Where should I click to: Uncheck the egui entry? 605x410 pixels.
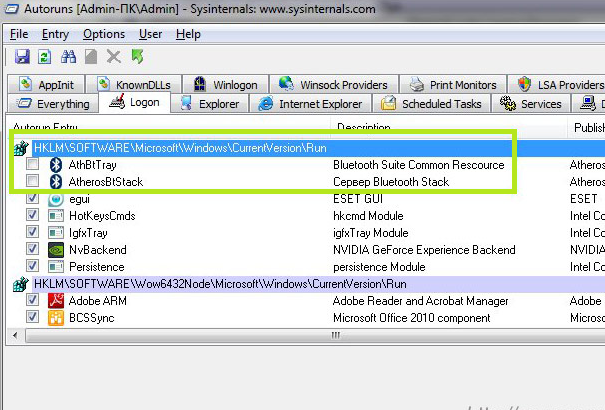tap(32, 198)
